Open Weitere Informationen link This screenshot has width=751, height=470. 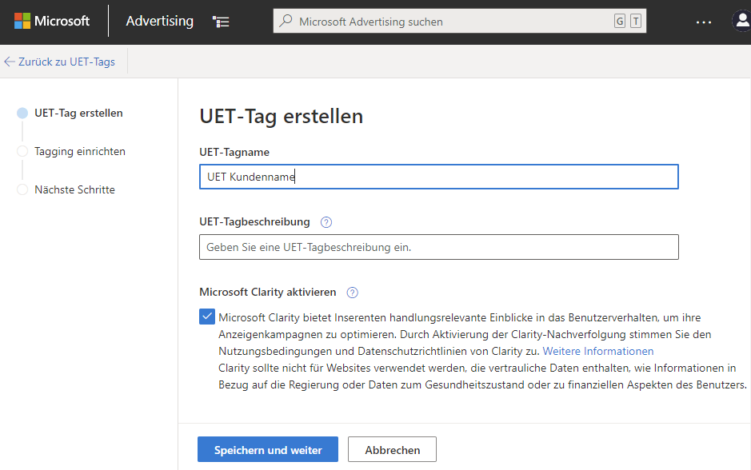coord(598,351)
